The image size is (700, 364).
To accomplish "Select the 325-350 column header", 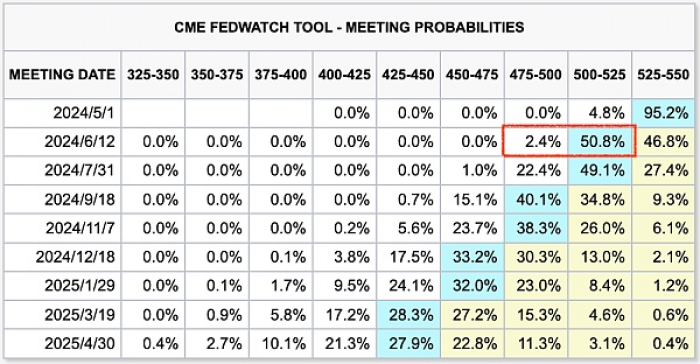I will click(153, 75).
